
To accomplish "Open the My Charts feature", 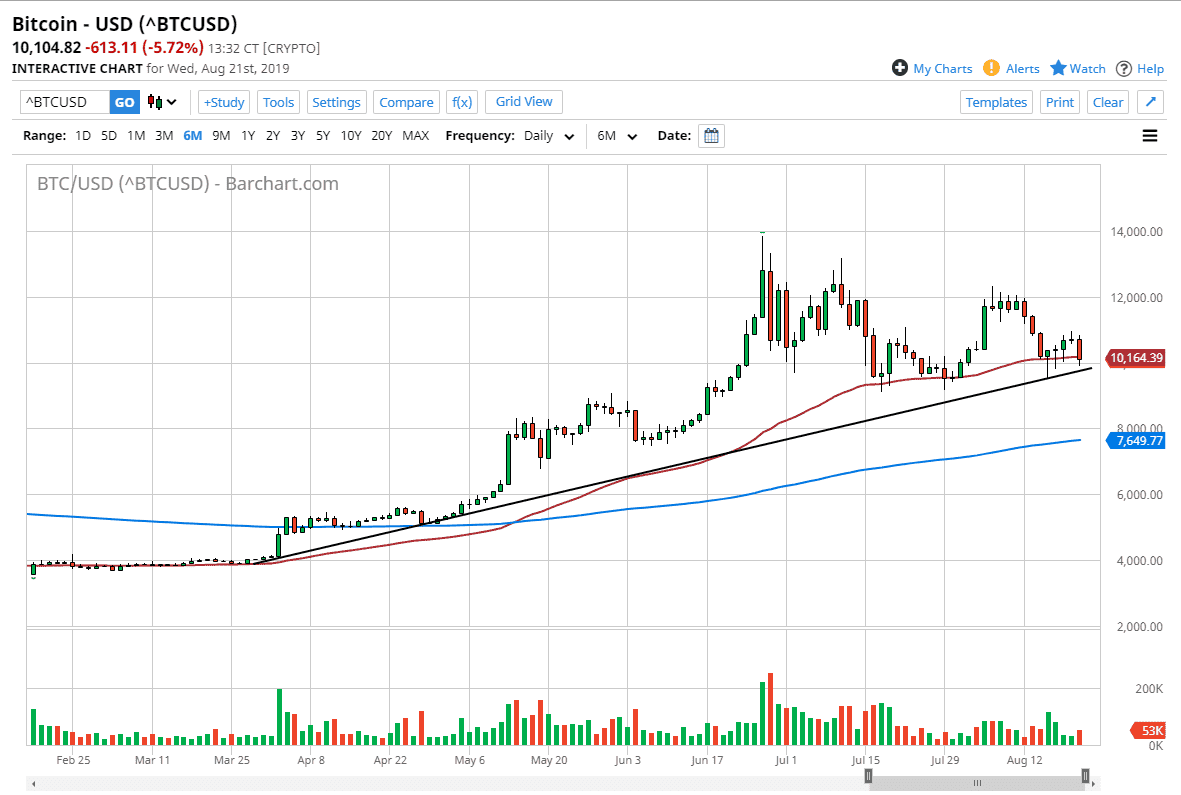I will click(932, 68).
